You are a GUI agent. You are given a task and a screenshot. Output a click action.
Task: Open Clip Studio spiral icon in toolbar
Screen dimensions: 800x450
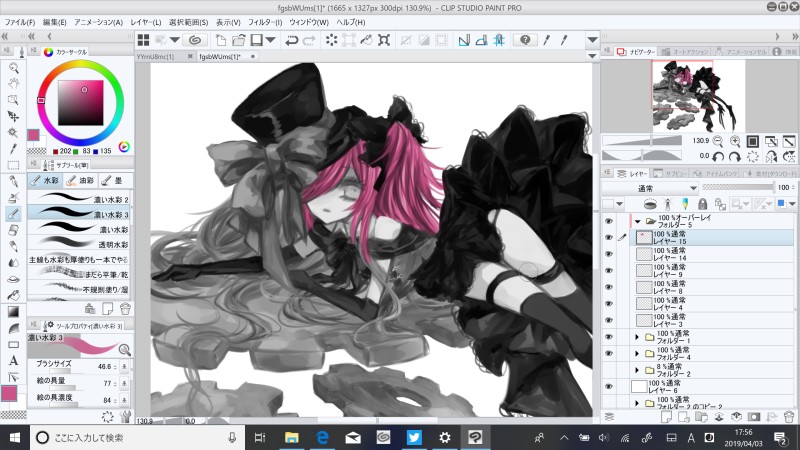(194, 40)
